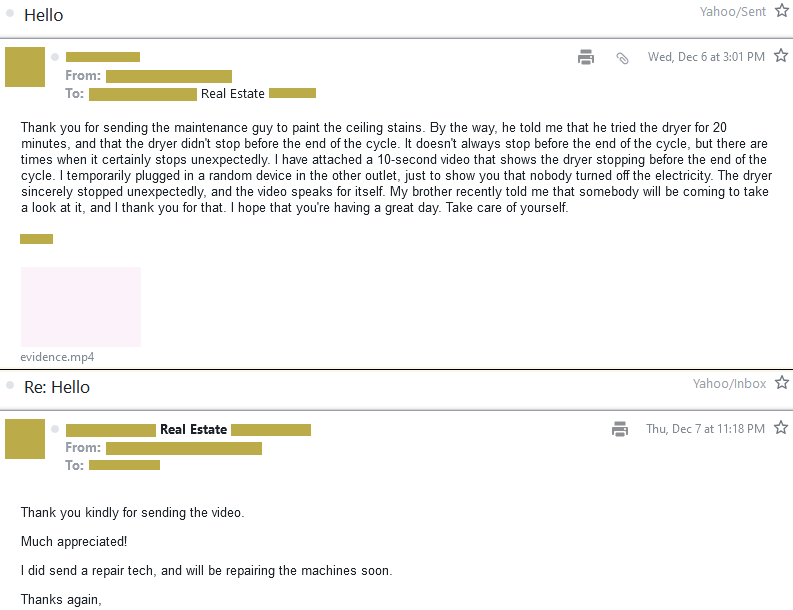Click the Wed, Dec 6 at 3:01 PM timestamp
Screen dimensions: 793x610
(706, 57)
